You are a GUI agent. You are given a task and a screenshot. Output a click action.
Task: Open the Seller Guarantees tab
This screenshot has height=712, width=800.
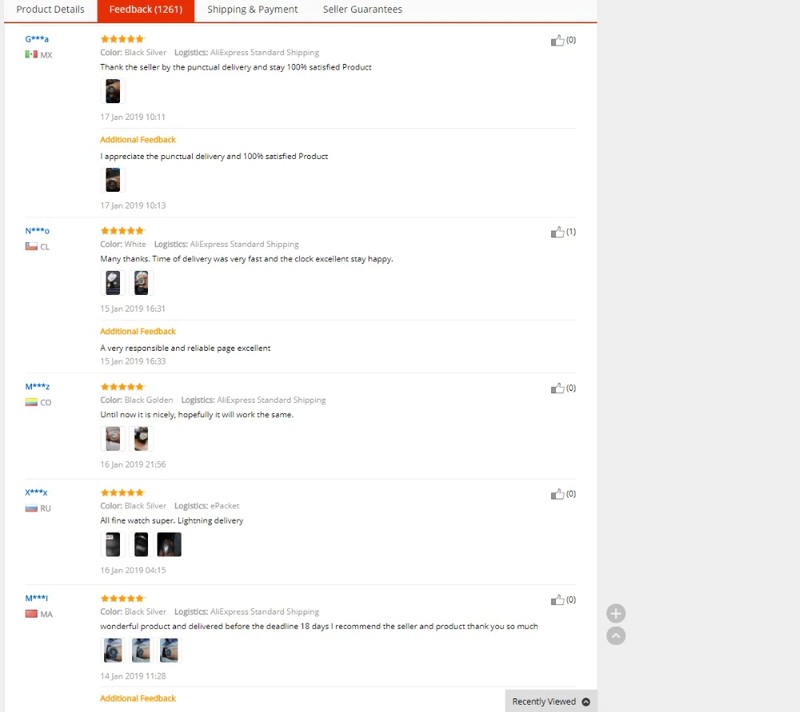[x=362, y=10]
